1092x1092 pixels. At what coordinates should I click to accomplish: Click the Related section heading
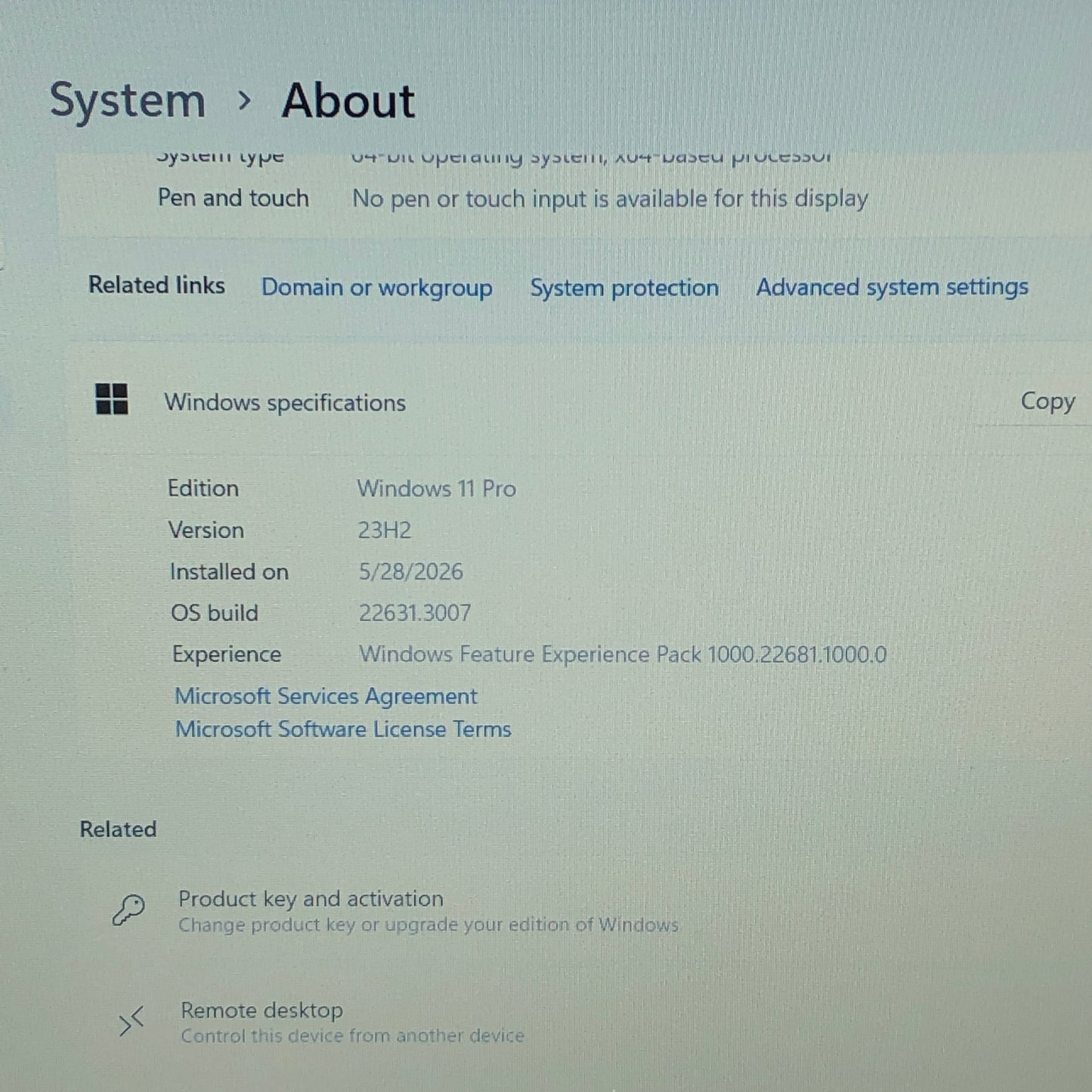(x=118, y=830)
